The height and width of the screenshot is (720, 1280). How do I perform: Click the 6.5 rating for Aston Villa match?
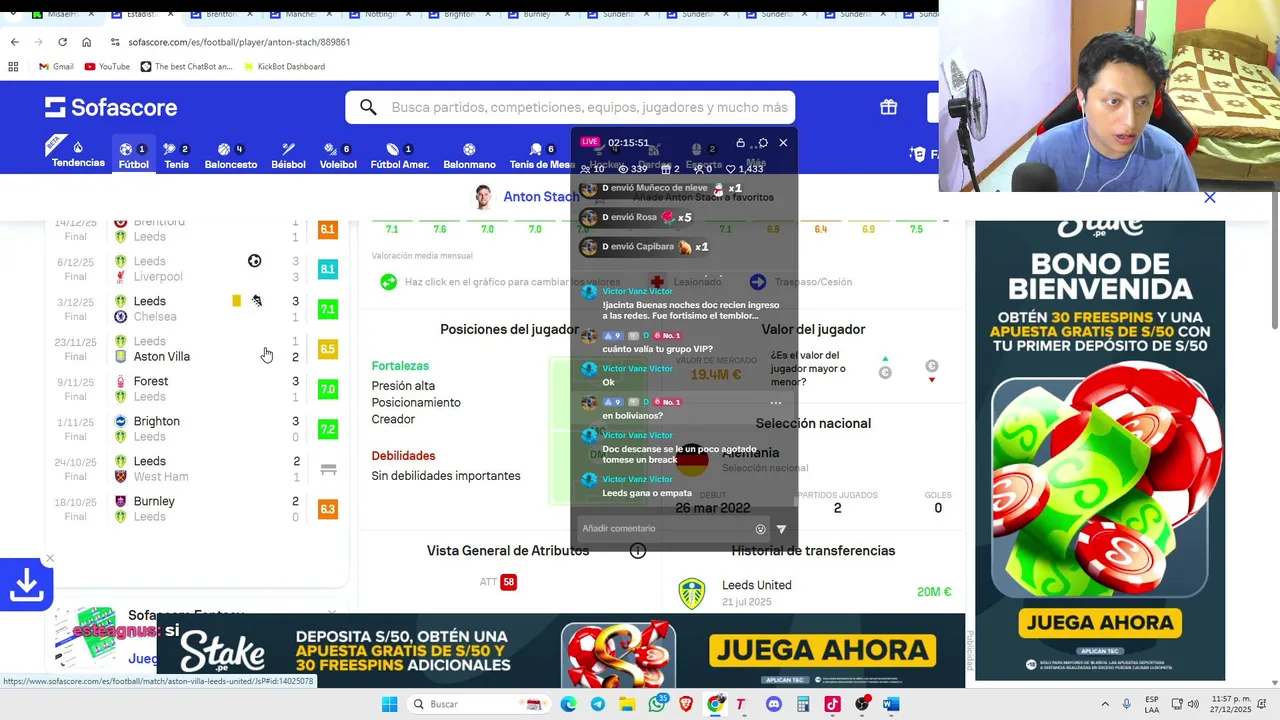327,349
